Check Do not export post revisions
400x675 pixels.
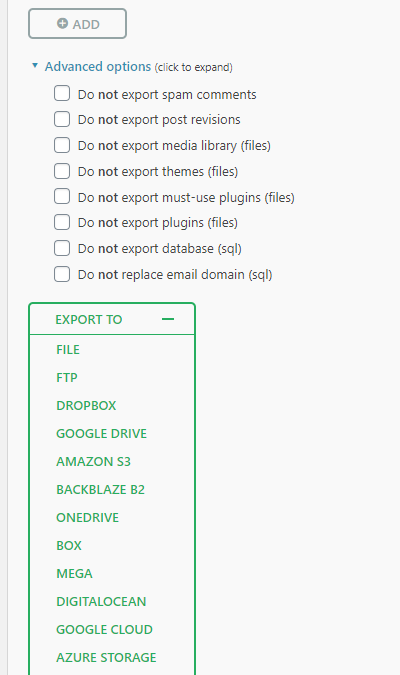[62, 119]
